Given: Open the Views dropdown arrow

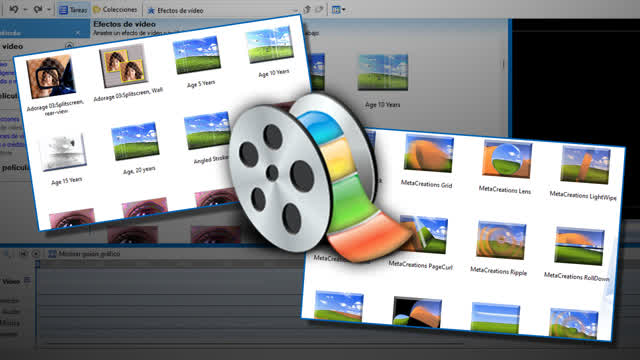Looking at the screenshot, I should (x=344, y=9).
